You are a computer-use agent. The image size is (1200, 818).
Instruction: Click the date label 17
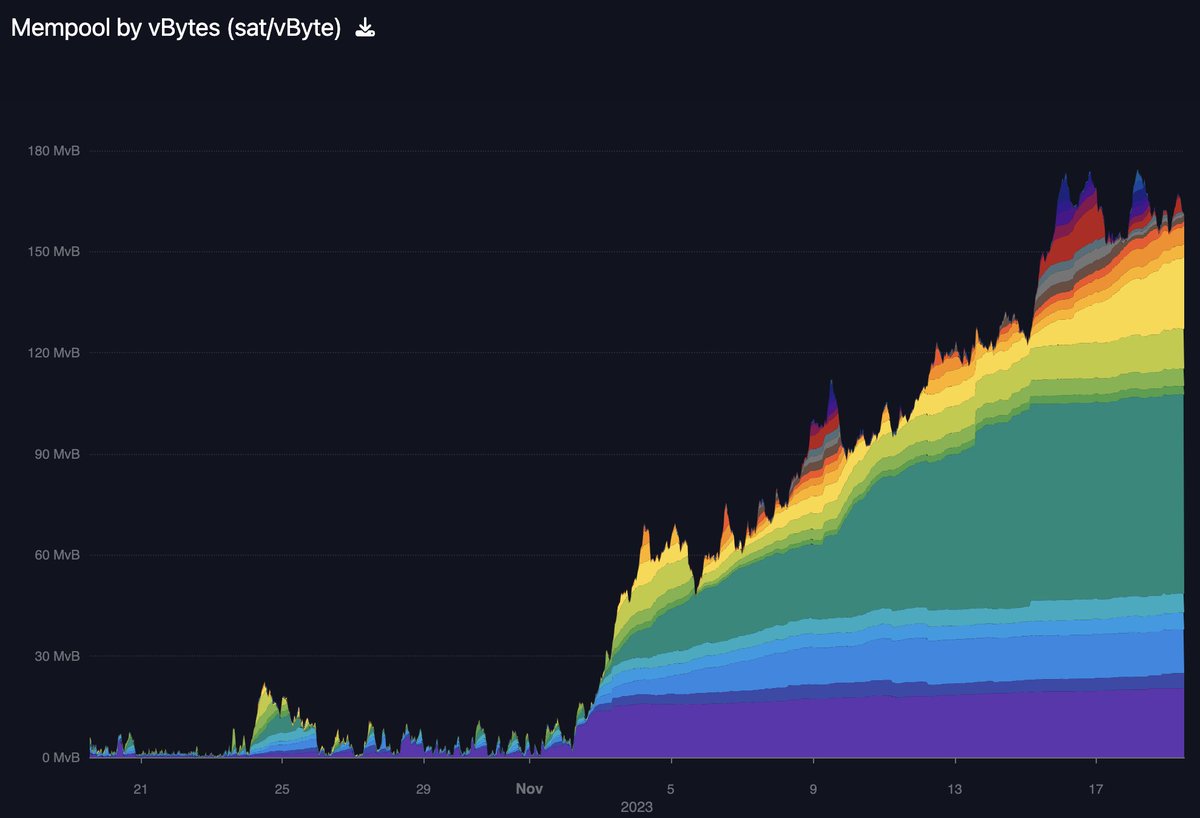(1096, 789)
